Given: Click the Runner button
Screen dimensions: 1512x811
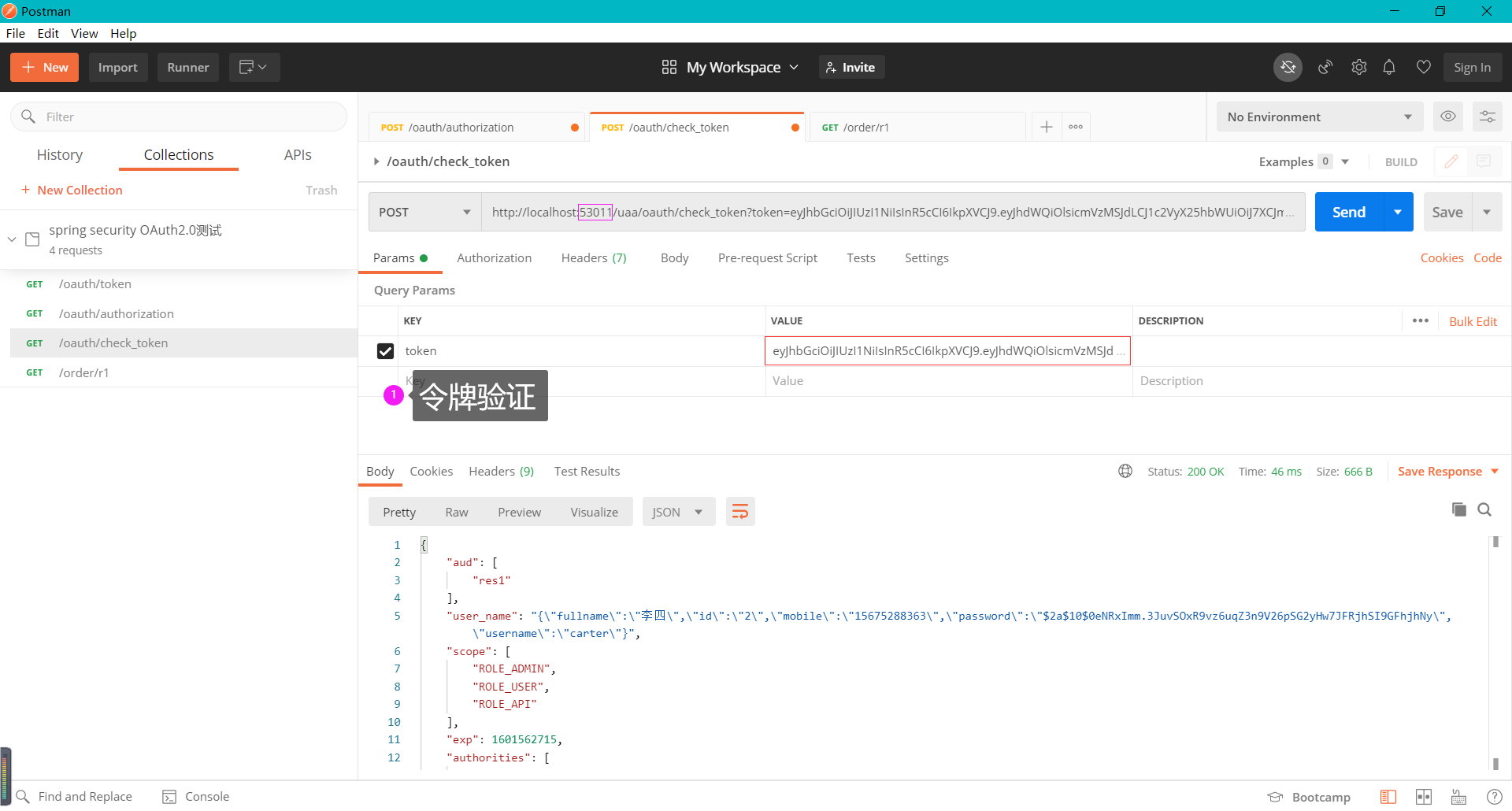Looking at the screenshot, I should (x=188, y=68).
